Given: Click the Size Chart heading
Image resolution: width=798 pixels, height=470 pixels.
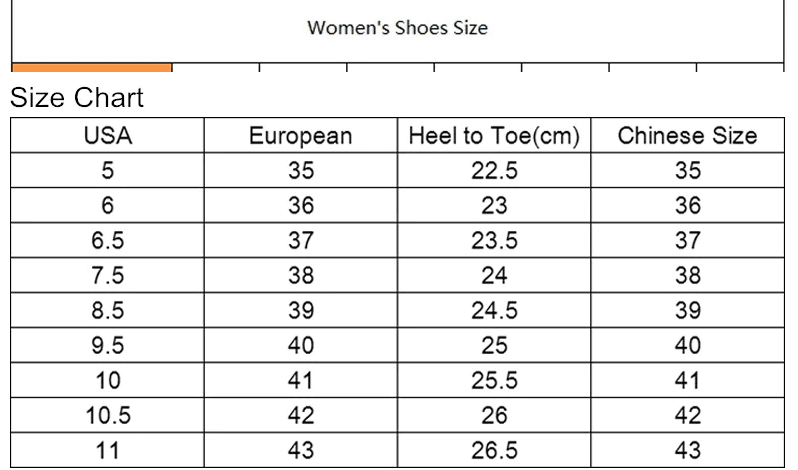Looking at the screenshot, I should [77, 99].
